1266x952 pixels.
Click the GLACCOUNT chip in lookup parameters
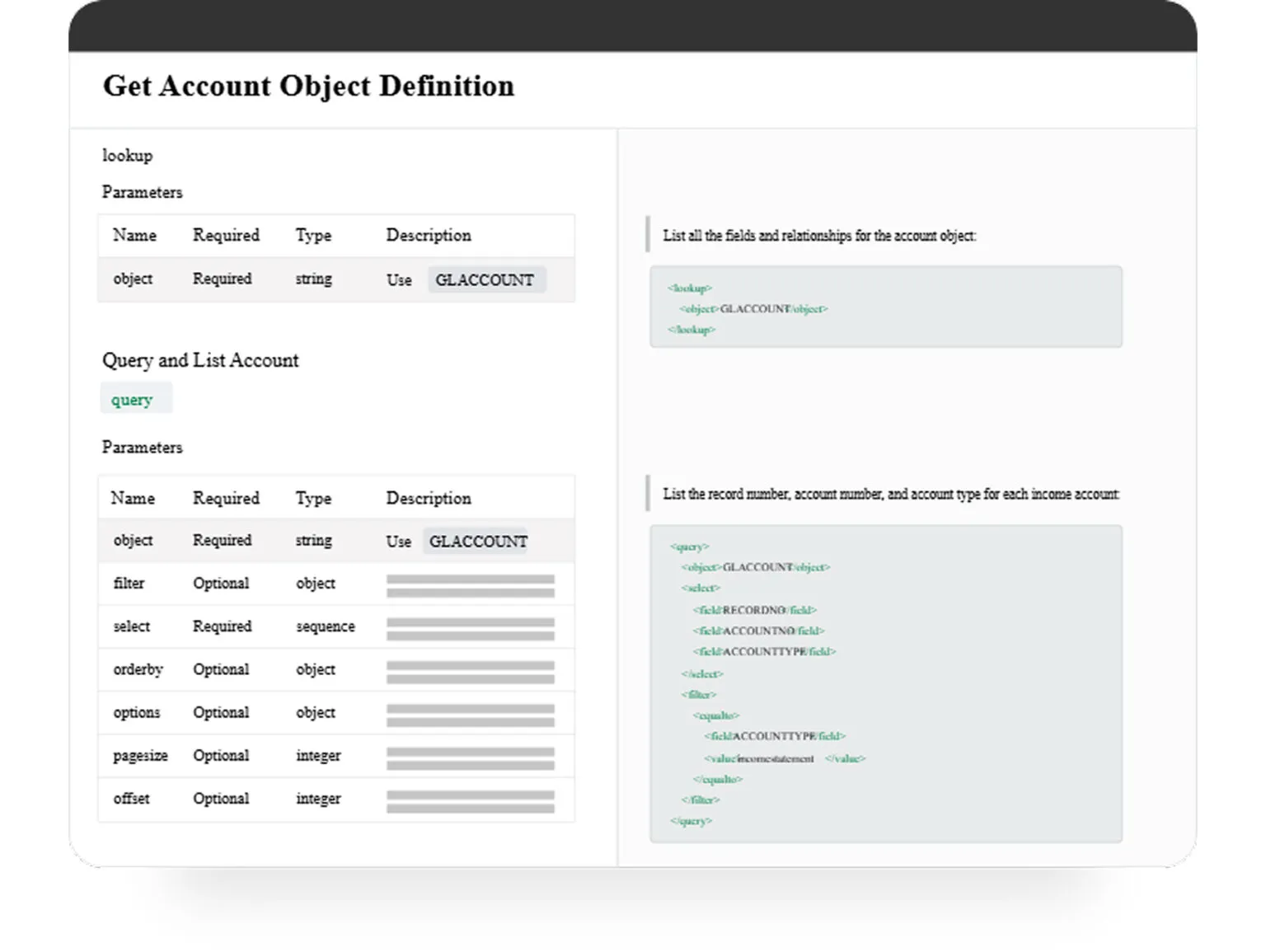click(x=485, y=279)
